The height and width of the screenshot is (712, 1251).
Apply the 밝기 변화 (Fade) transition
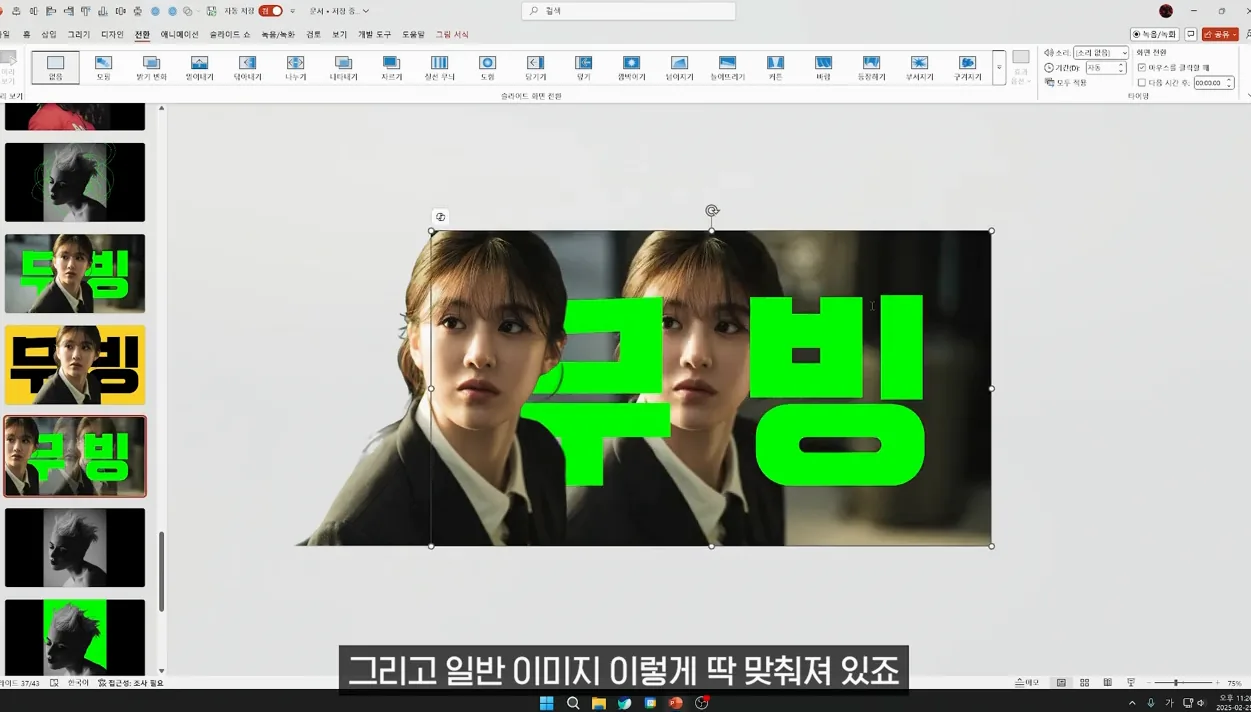151,67
